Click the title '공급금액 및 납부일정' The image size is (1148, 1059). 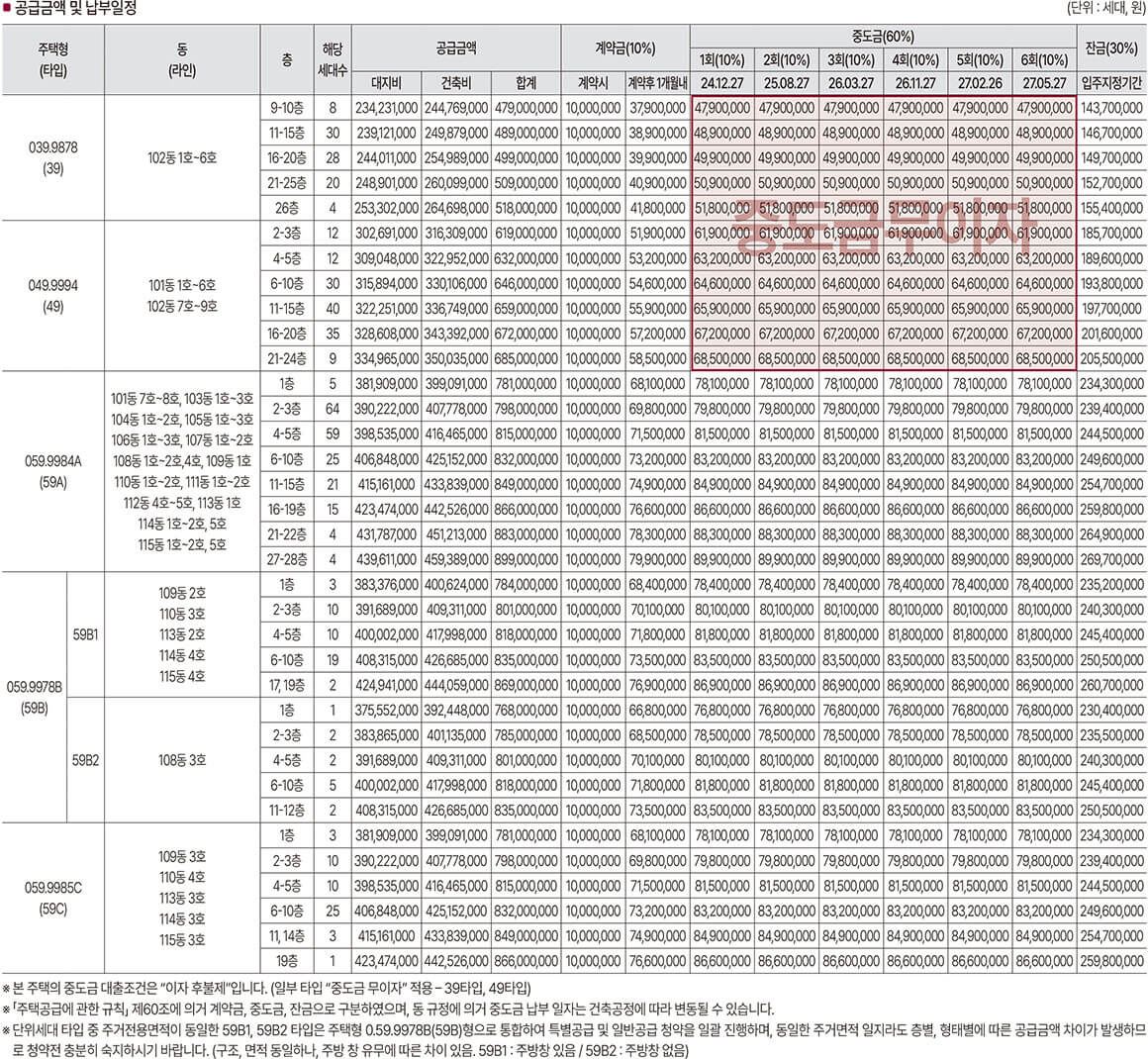click(x=75, y=9)
